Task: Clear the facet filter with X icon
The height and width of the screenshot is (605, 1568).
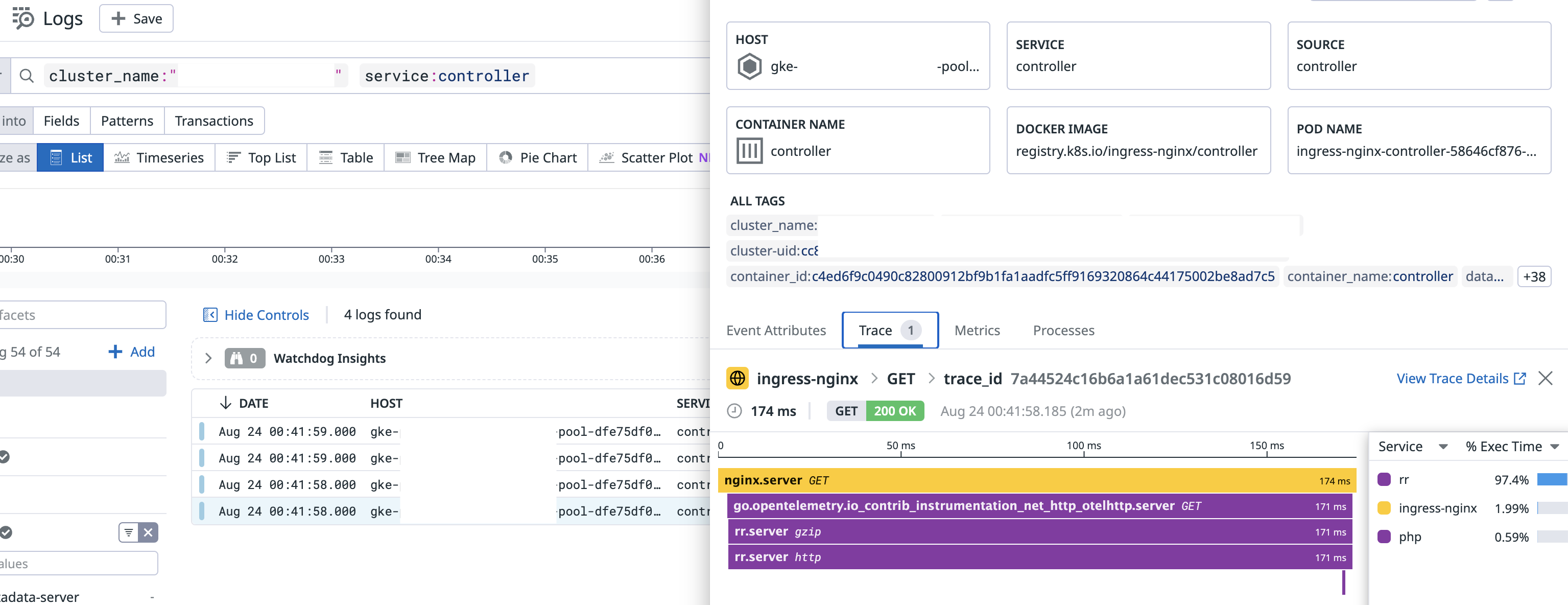Action: 148,532
